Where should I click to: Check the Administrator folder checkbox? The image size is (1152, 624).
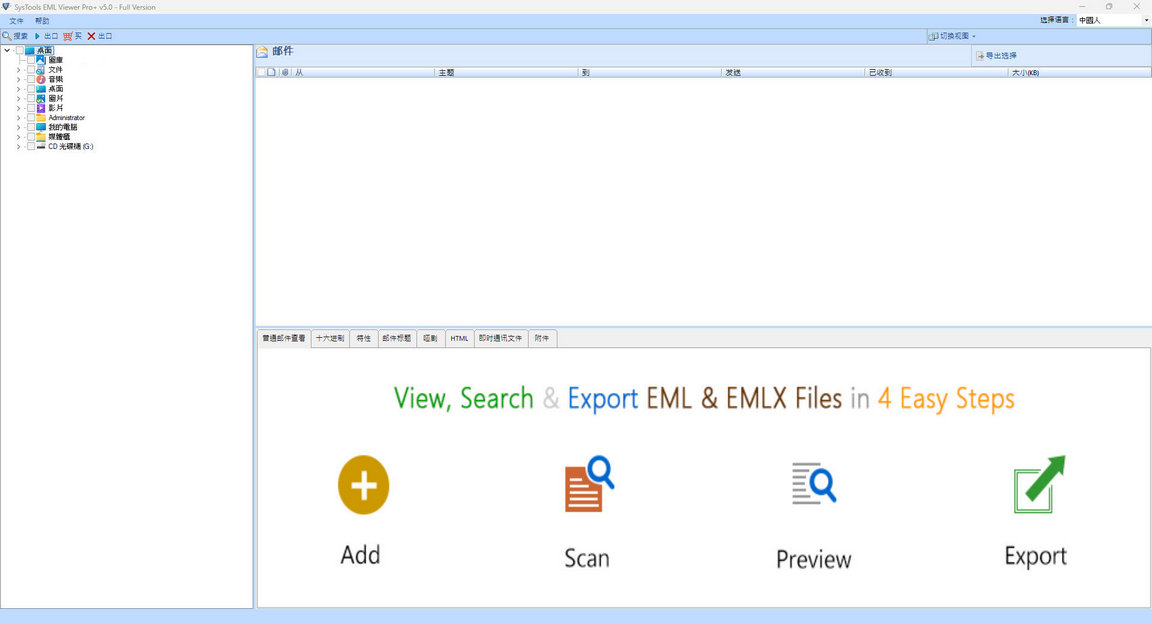[x=30, y=117]
